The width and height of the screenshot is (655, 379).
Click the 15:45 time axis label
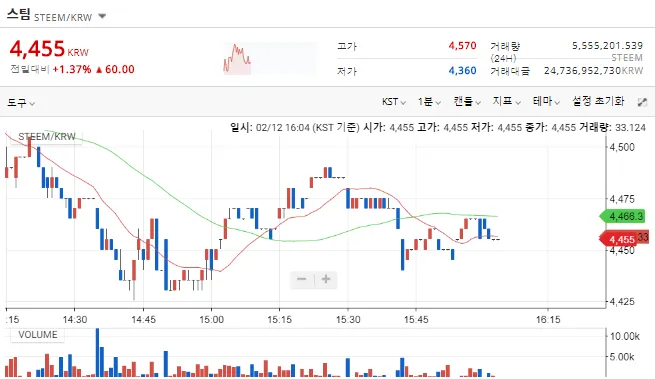[x=416, y=320]
